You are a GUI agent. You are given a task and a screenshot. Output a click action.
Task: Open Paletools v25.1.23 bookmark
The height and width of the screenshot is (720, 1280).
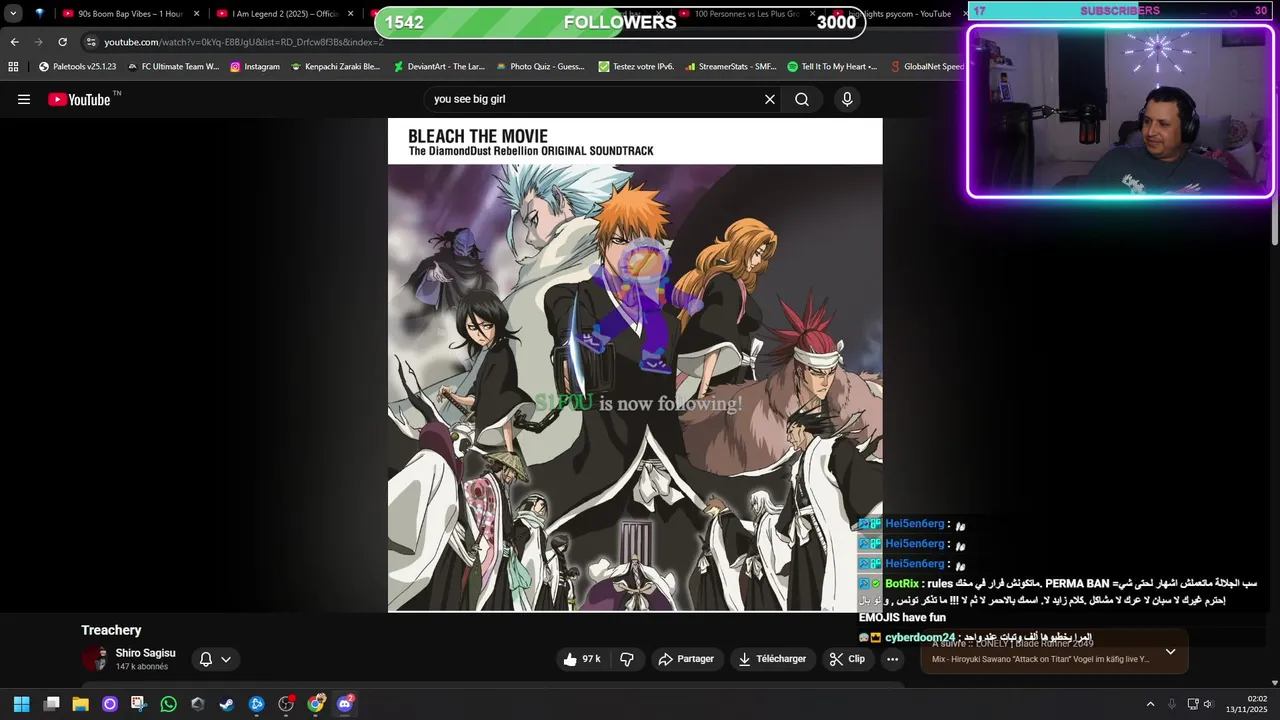click(x=78, y=67)
